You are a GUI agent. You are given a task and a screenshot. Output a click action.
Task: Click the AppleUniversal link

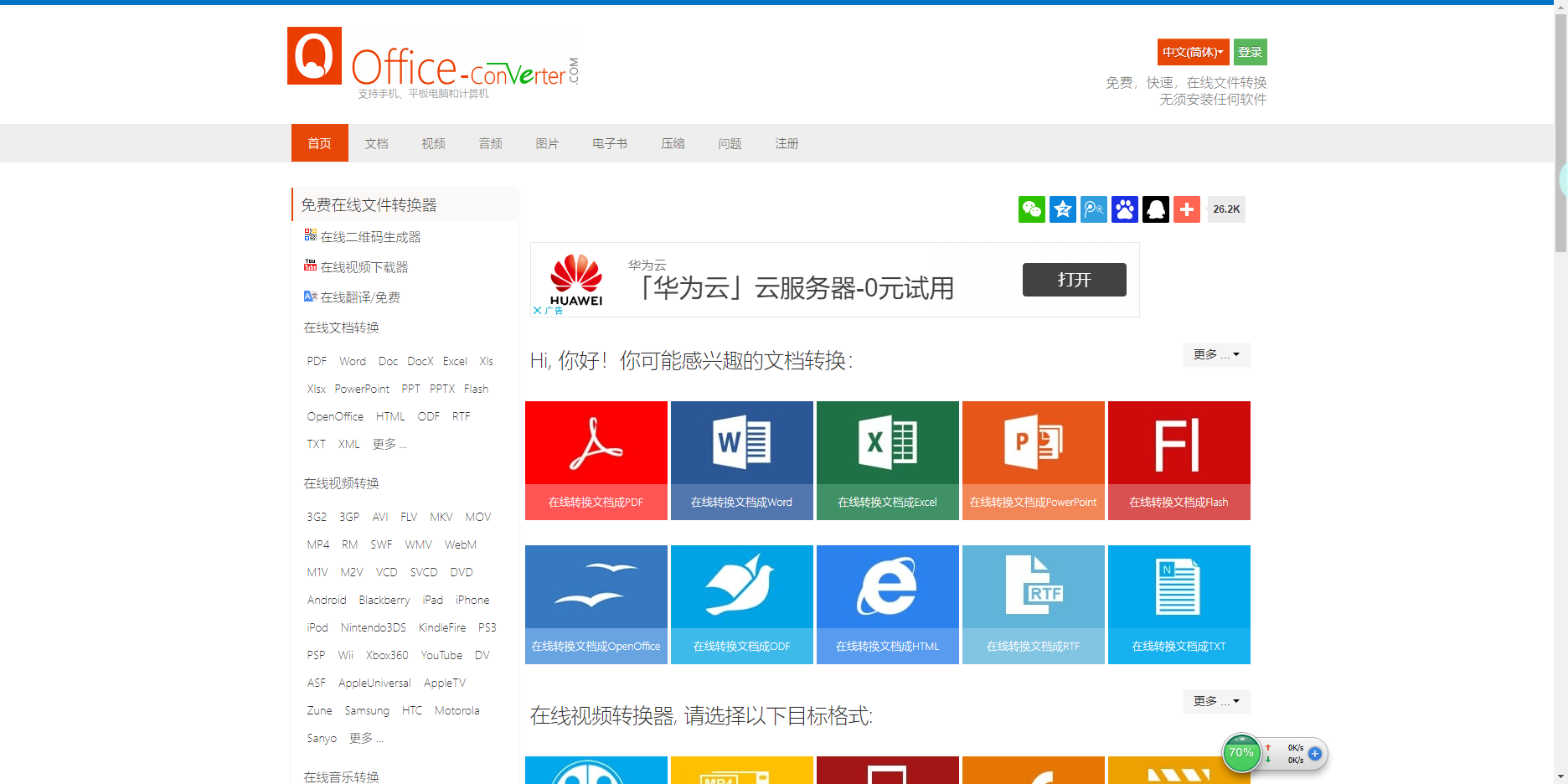click(374, 683)
